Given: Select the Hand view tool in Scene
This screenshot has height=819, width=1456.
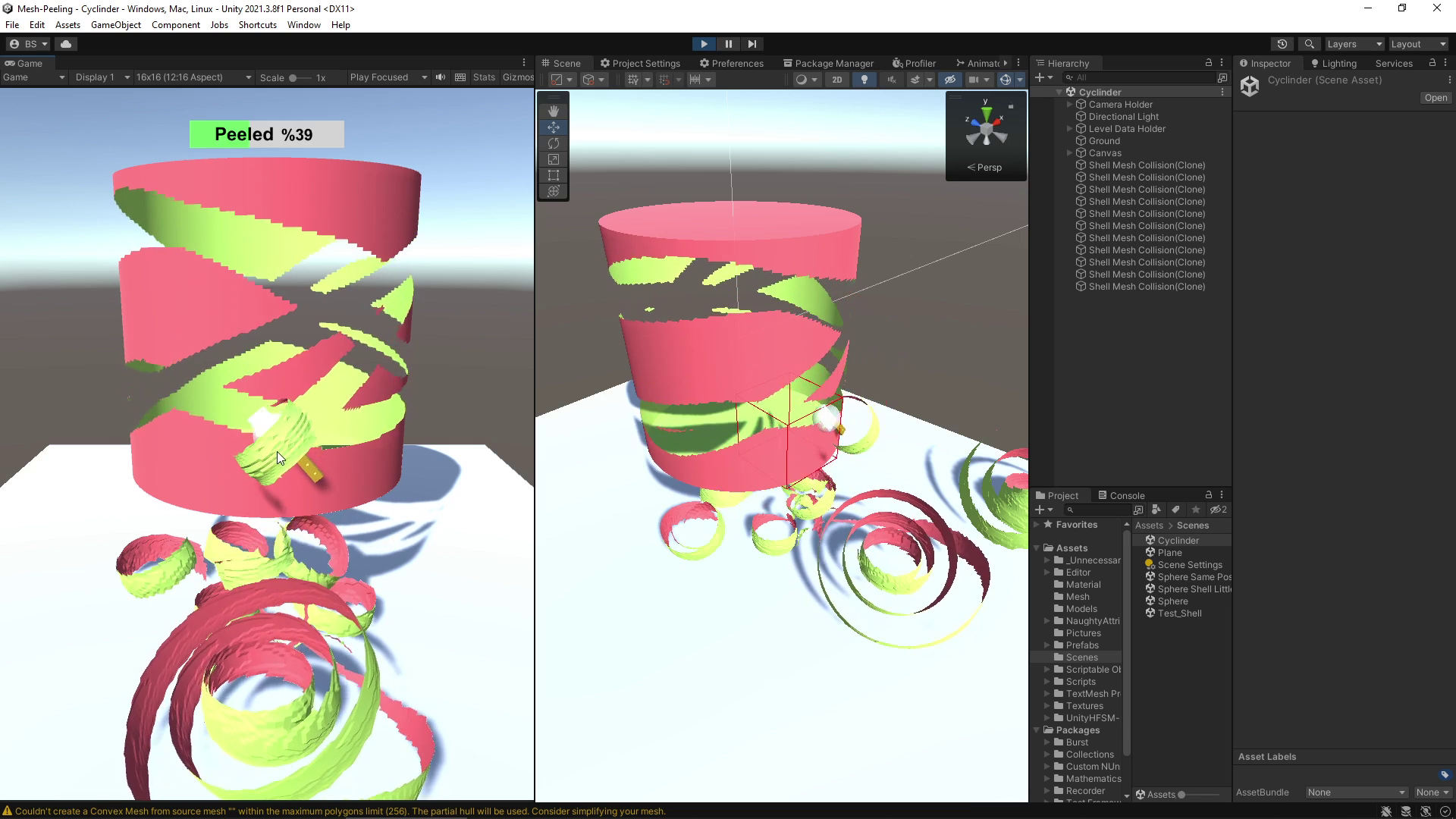Looking at the screenshot, I should [x=554, y=111].
